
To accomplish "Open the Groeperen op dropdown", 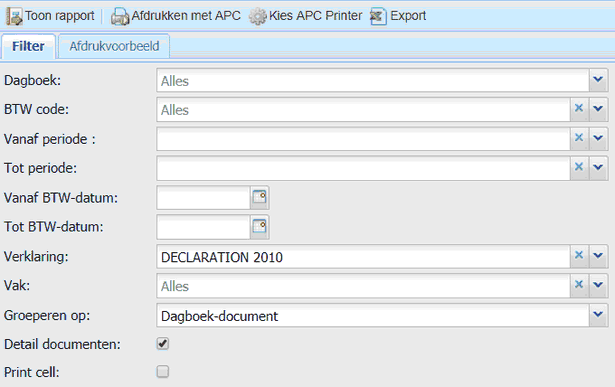I will 598,314.
